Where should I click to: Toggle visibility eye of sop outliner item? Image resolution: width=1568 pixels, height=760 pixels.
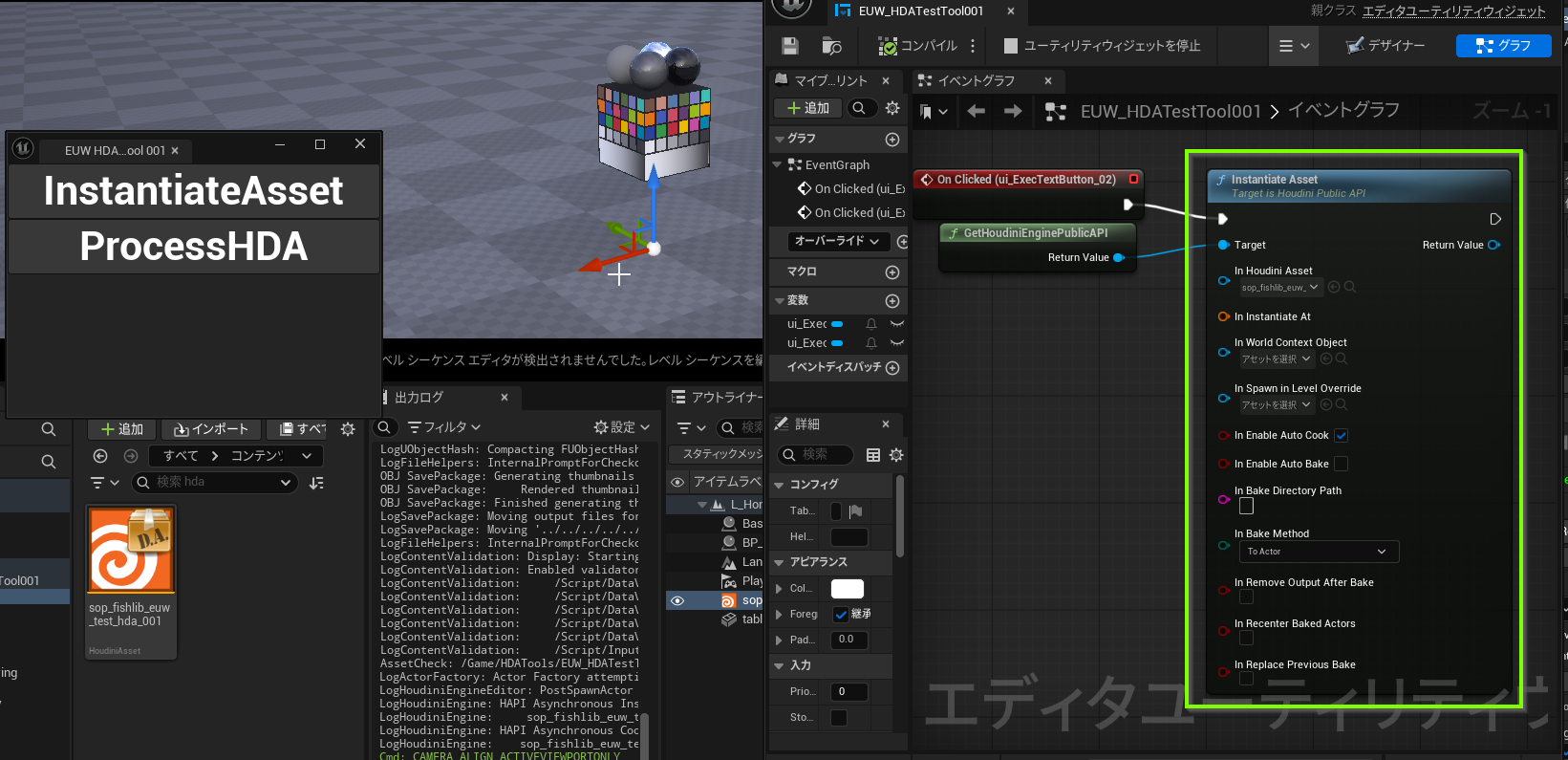click(677, 601)
